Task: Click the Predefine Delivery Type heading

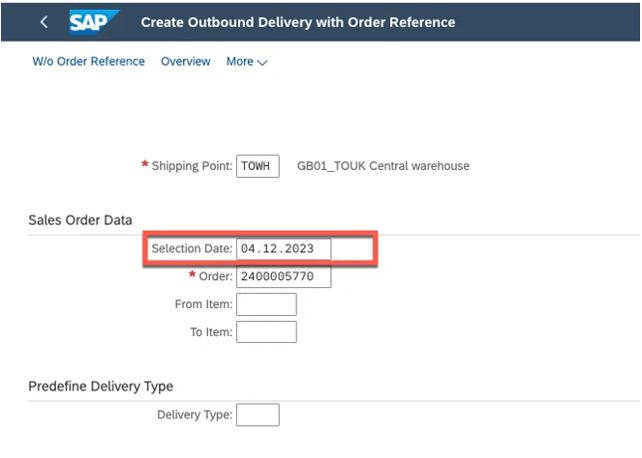Action: [100, 386]
